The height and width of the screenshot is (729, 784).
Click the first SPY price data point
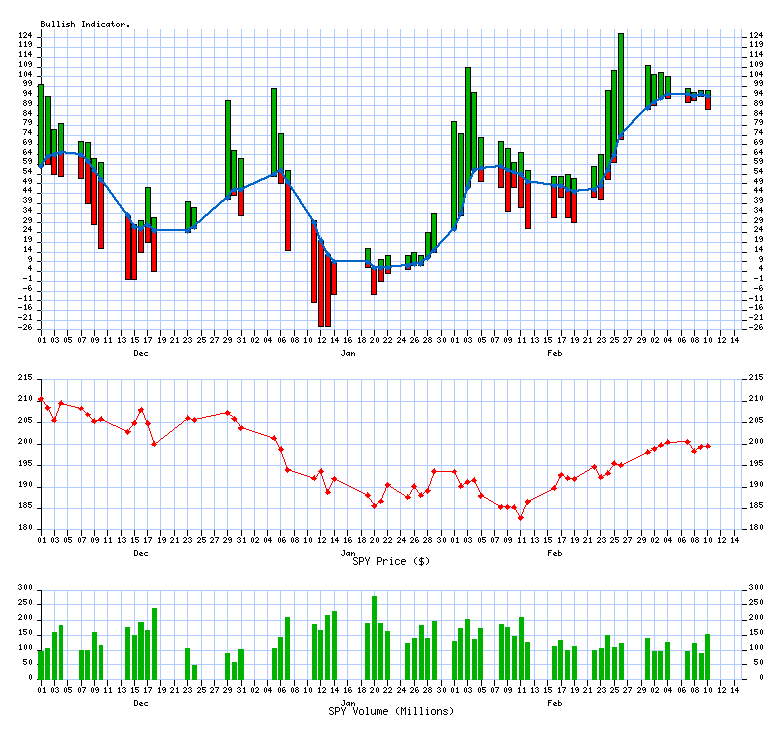pyautogui.click(x=41, y=398)
